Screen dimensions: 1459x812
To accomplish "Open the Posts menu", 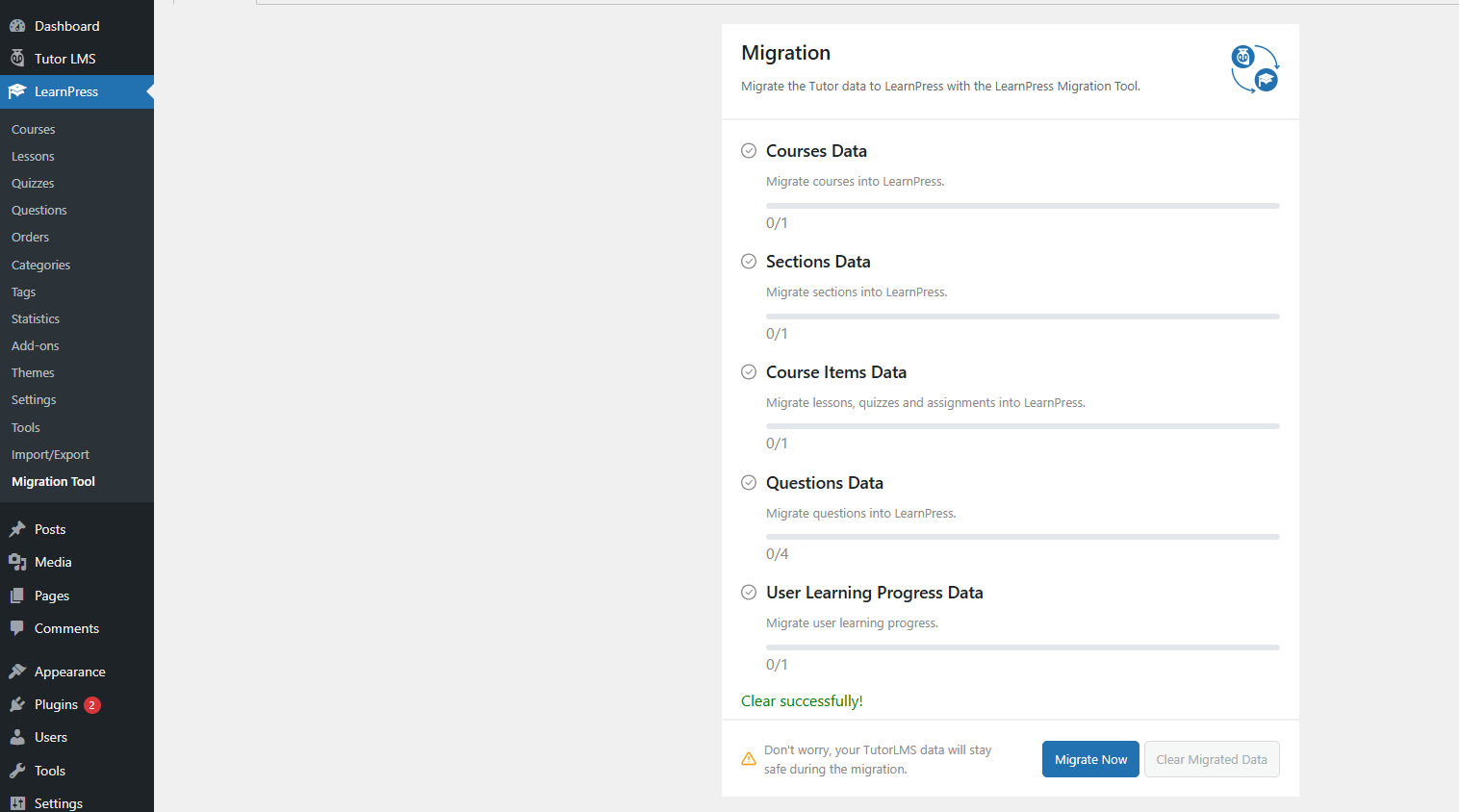I will [x=77, y=529].
